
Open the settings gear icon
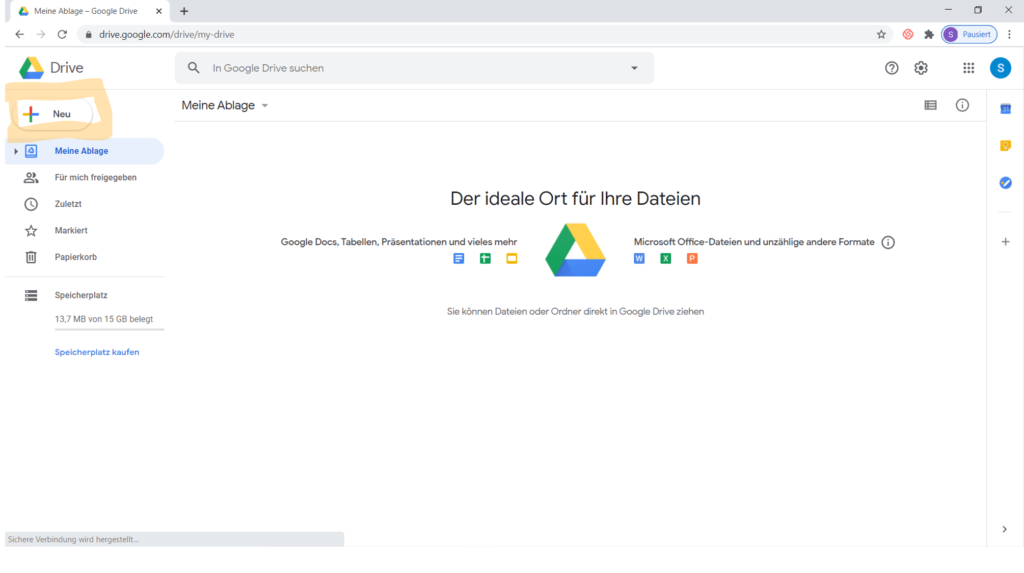click(921, 68)
